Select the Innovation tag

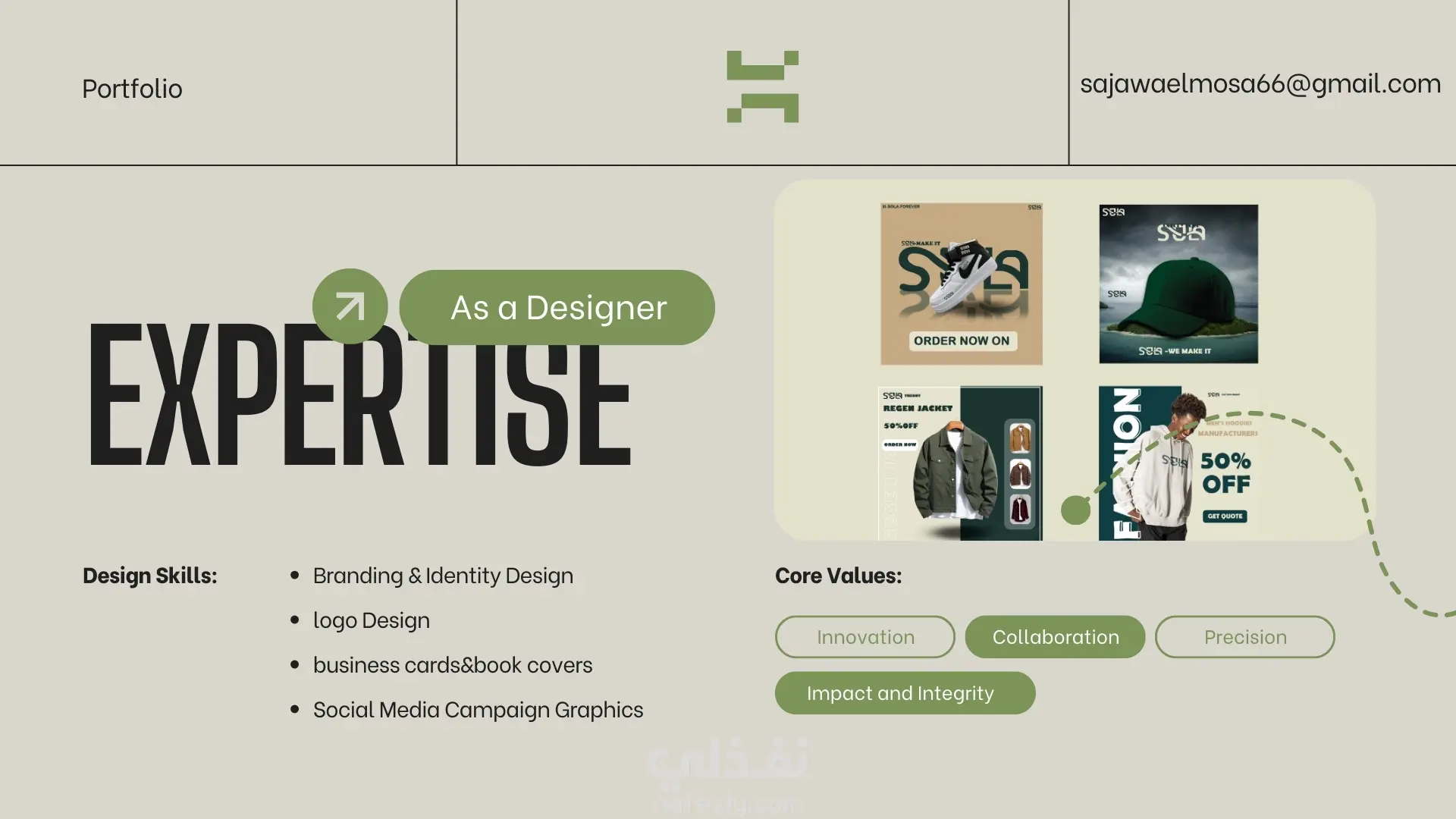[x=865, y=637]
